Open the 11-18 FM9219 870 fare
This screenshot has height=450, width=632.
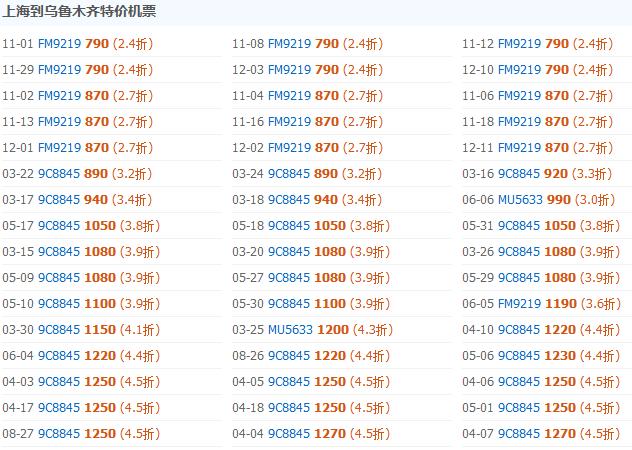(538, 122)
